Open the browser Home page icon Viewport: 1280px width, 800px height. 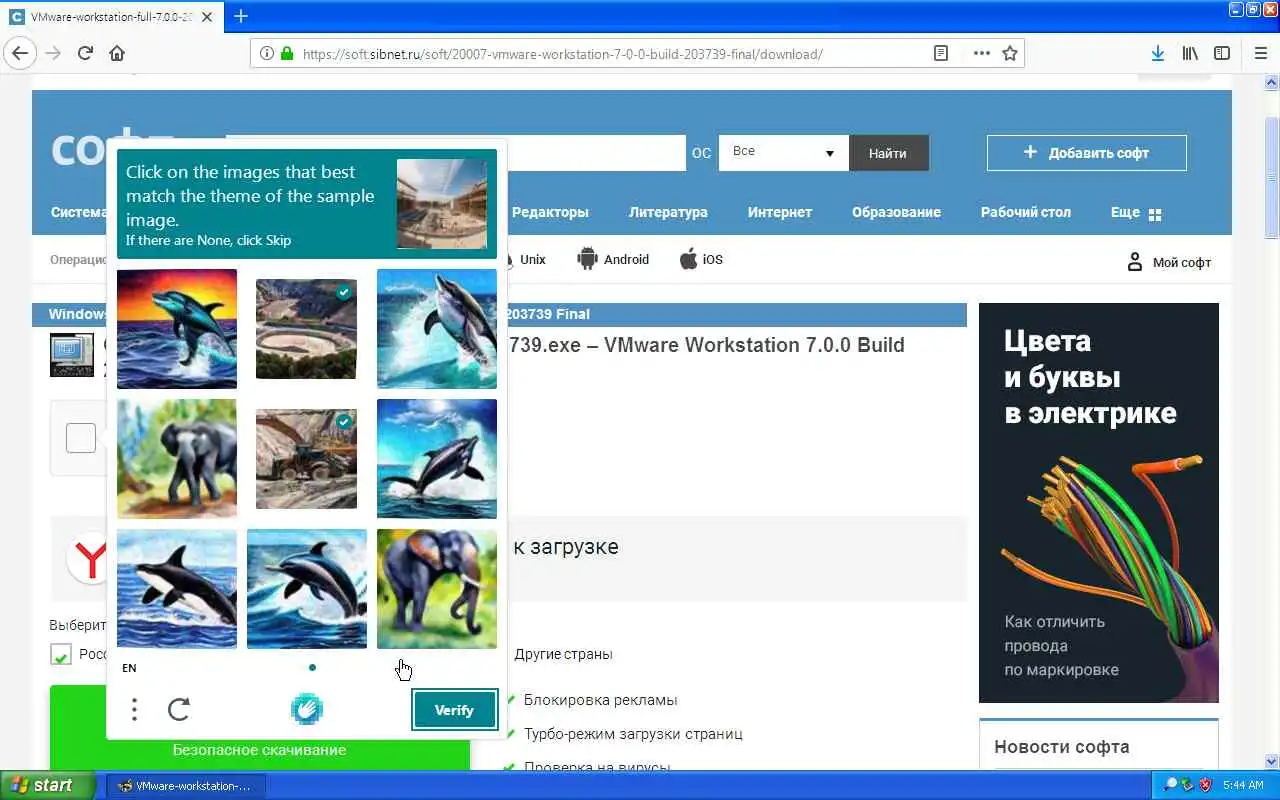click(x=117, y=53)
